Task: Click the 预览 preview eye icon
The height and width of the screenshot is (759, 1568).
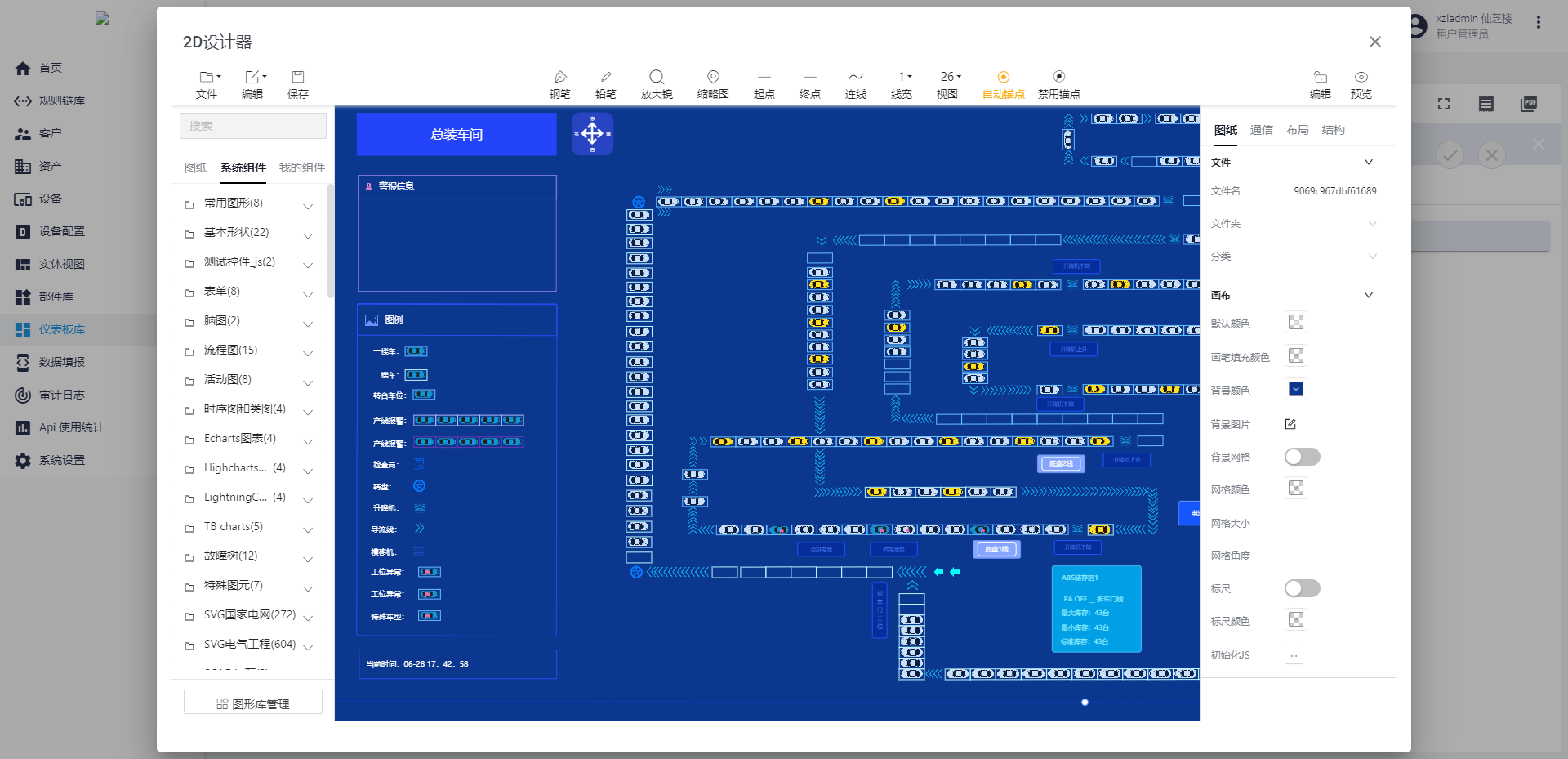Action: 1361,77
